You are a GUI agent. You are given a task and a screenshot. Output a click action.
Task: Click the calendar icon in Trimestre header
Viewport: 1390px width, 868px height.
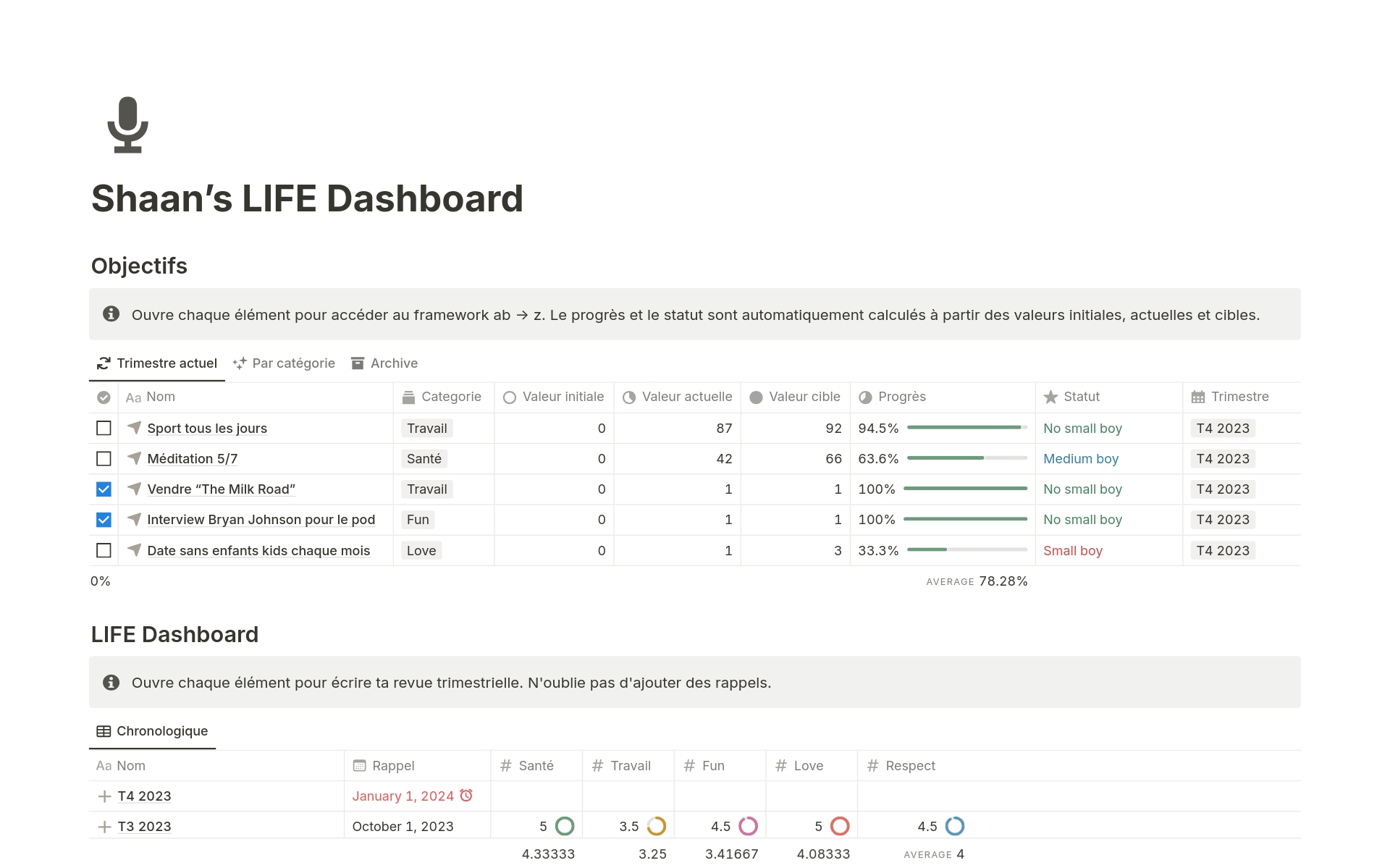(x=1198, y=397)
